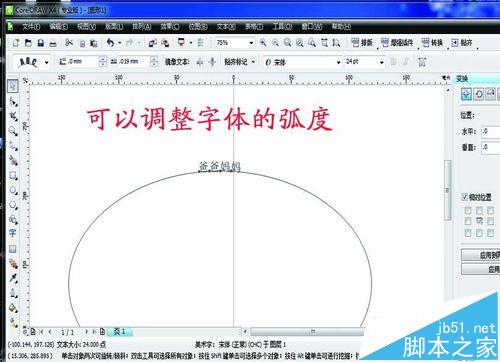Click the Save icon in toolbar
This screenshot has width=500, height=362.
pyautogui.click(x=41, y=43)
